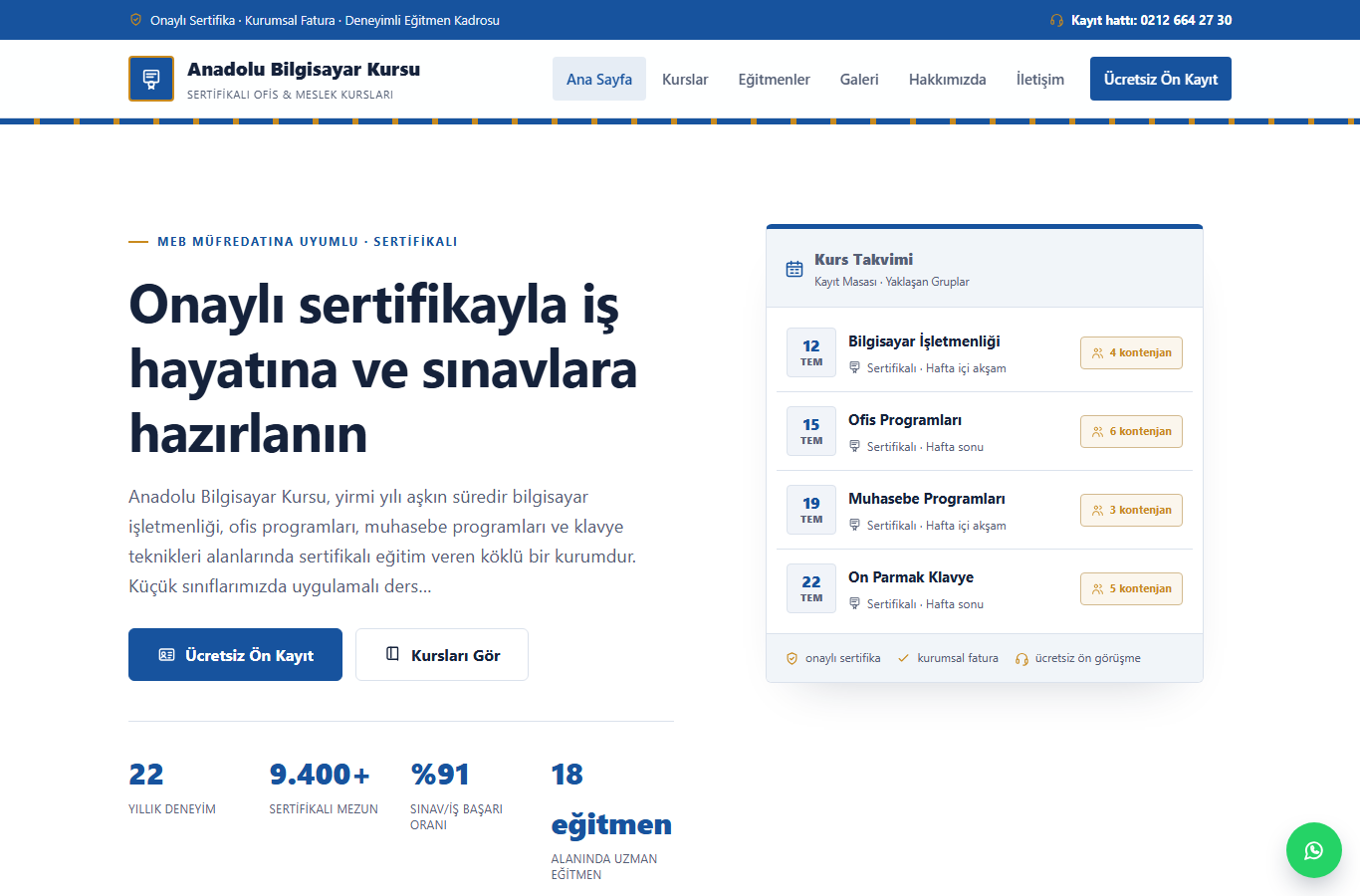Click checkmark icon beside kurumsal fatura
The width and height of the screenshot is (1360, 896).
point(904,658)
